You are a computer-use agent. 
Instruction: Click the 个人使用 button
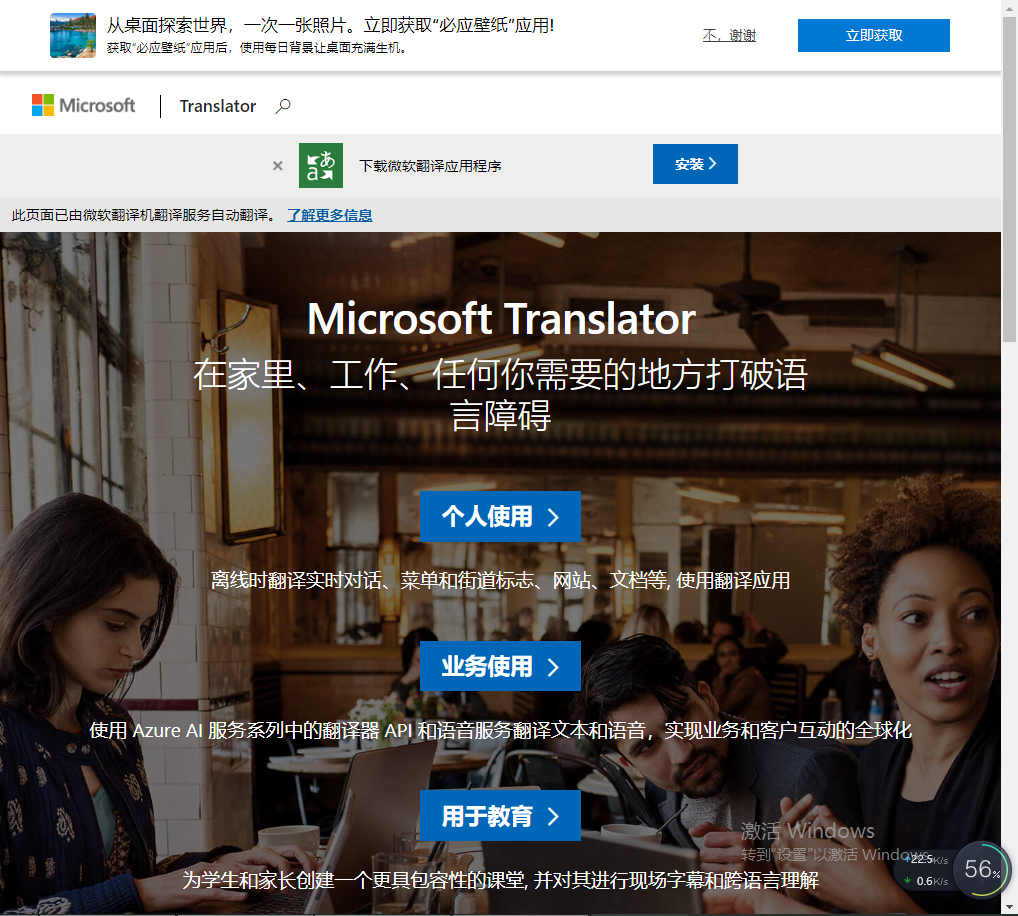coord(500,517)
